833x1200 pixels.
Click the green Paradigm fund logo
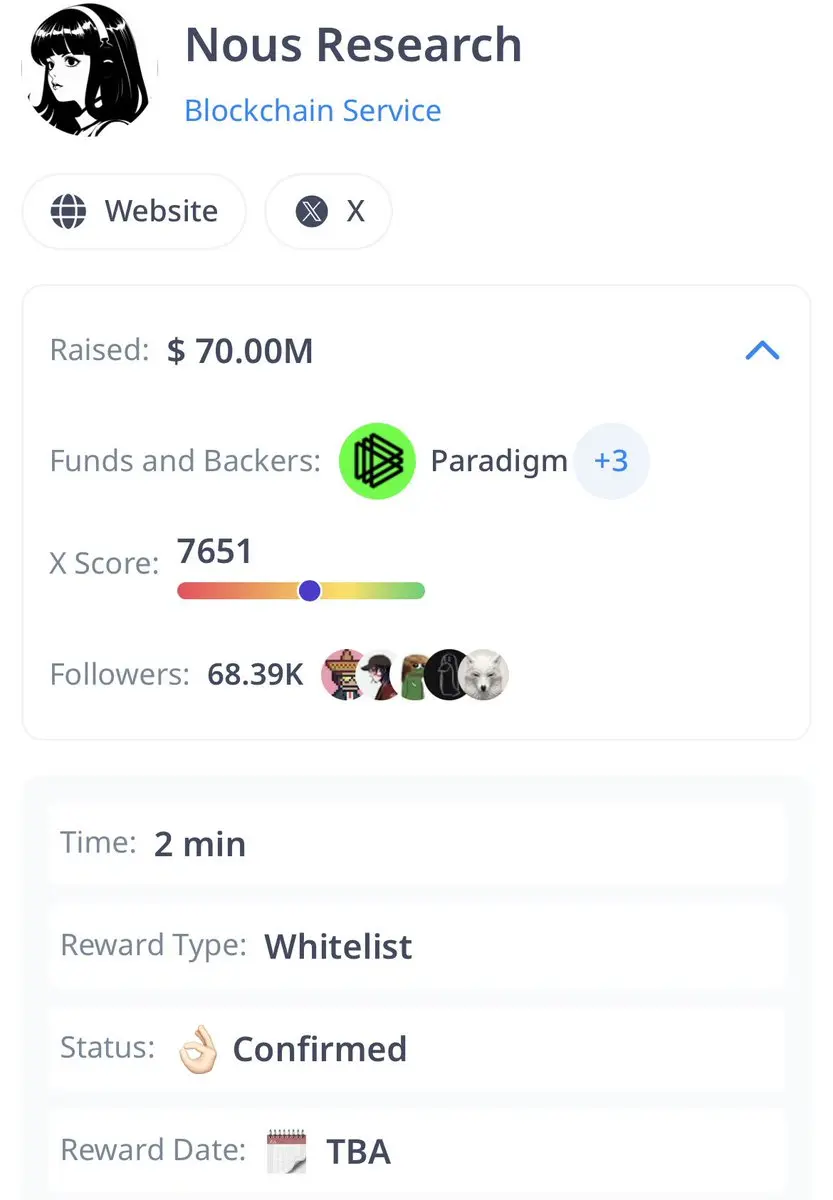coord(377,461)
